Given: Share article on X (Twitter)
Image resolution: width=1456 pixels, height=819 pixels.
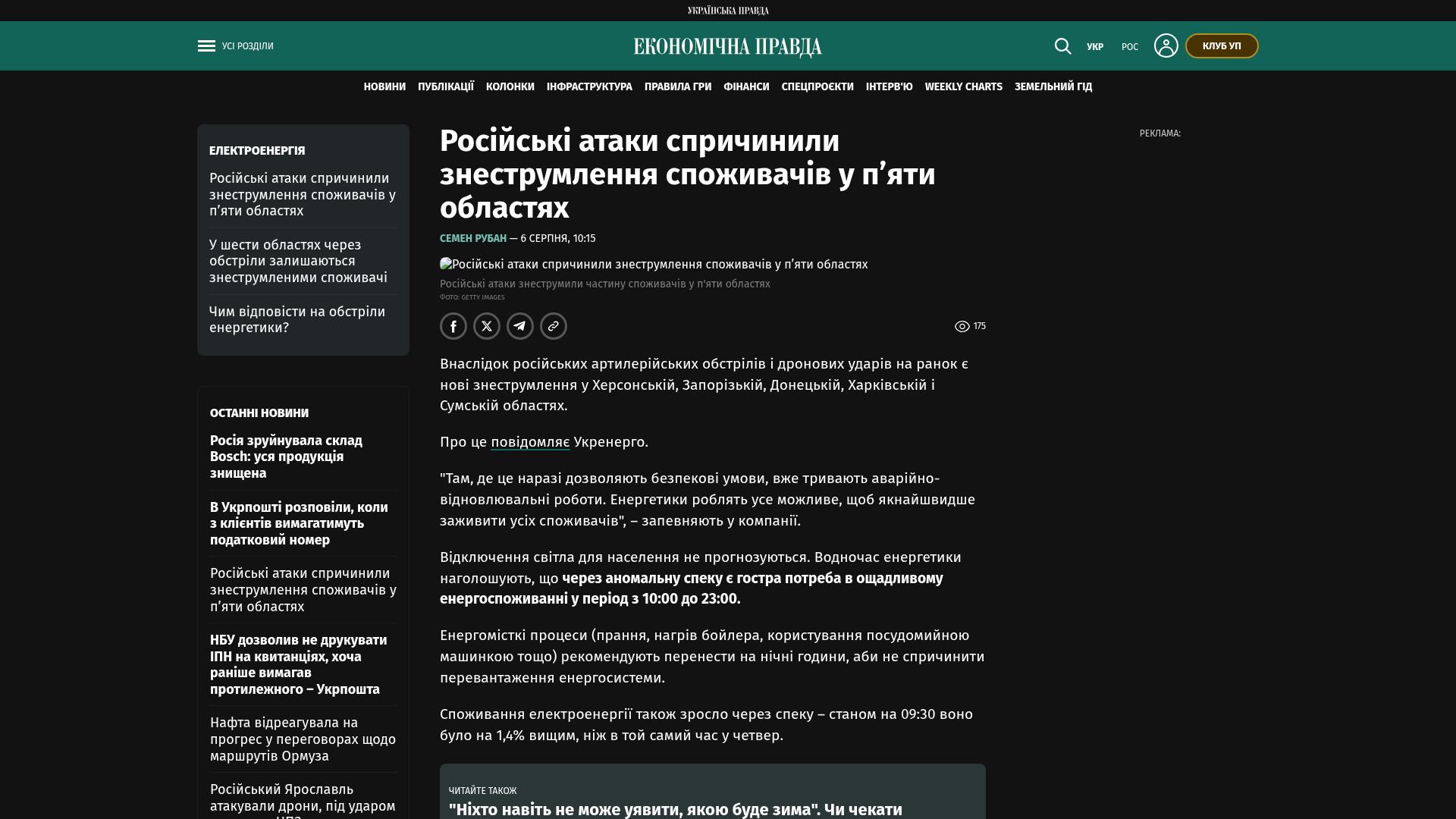Looking at the screenshot, I should point(487,326).
